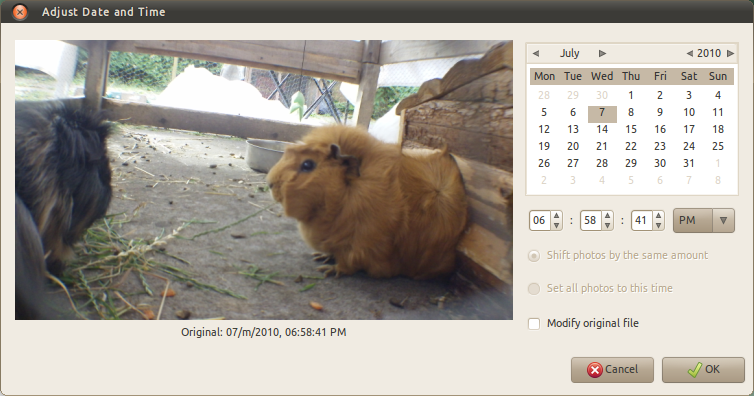This screenshot has height=396, width=754.
Task: Select July 16 in the calendar
Action: [660, 129]
